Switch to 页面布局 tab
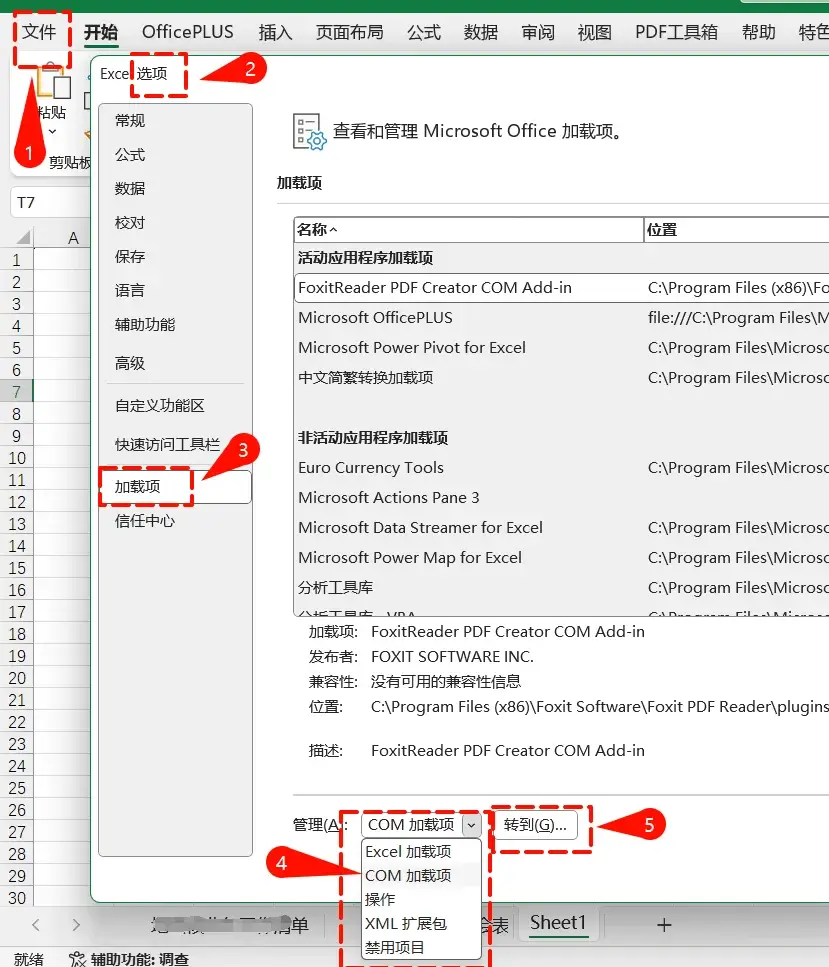The width and height of the screenshot is (829, 967). (x=349, y=32)
